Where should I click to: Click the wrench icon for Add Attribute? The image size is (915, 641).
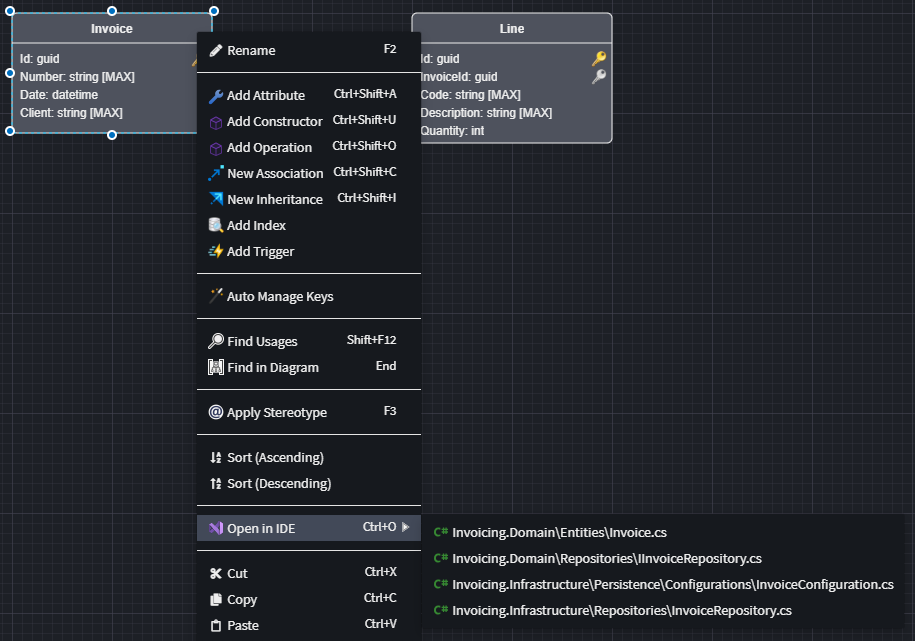tap(215, 96)
